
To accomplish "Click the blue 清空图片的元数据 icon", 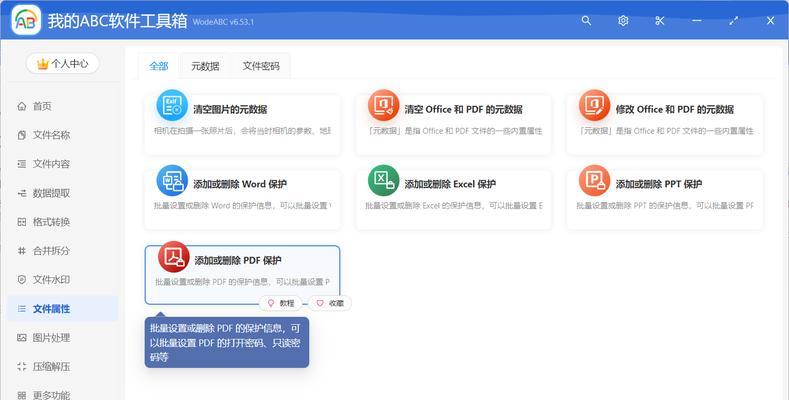I will [172, 106].
